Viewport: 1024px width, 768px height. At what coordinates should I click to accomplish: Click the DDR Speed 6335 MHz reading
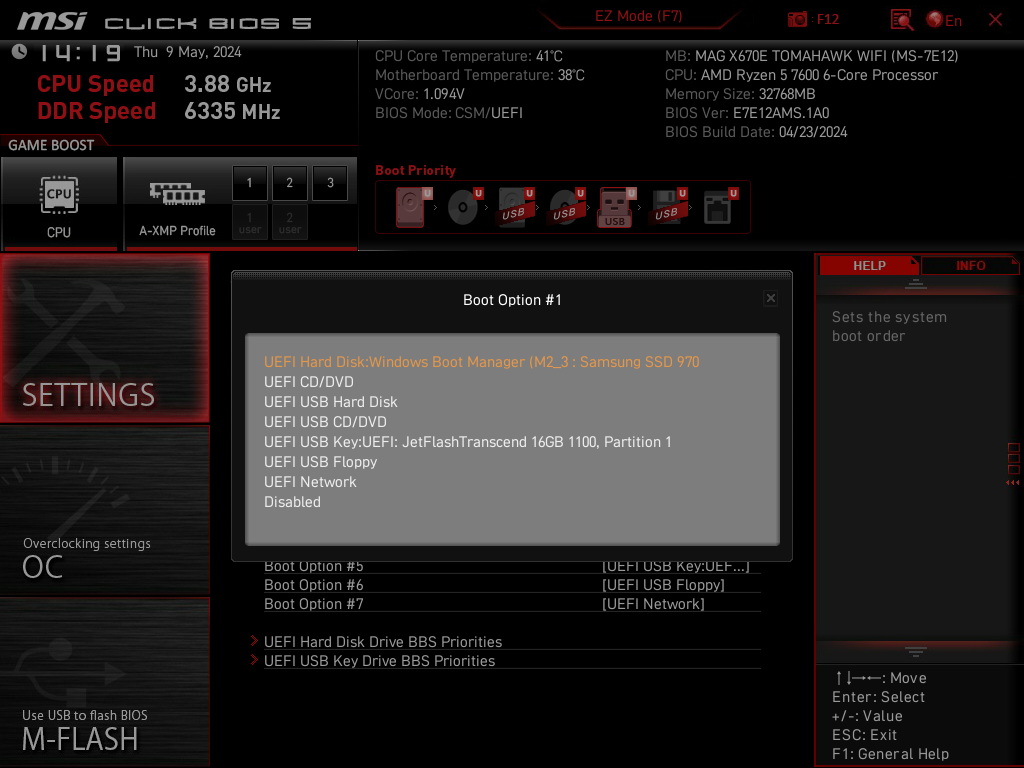coord(232,111)
